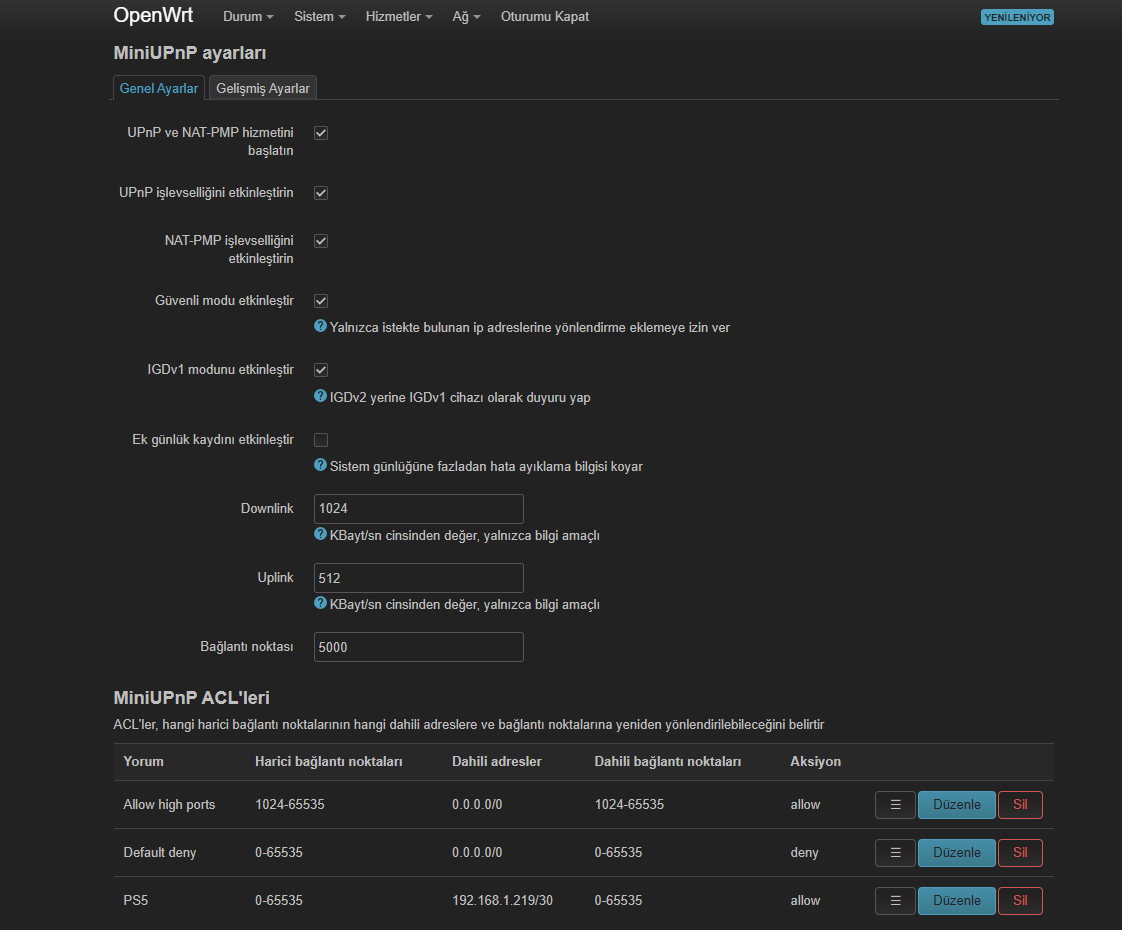The image size is (1122, 930).
Task: Click Harici bağlantı noktaları column header
Action: coord(328,761)
